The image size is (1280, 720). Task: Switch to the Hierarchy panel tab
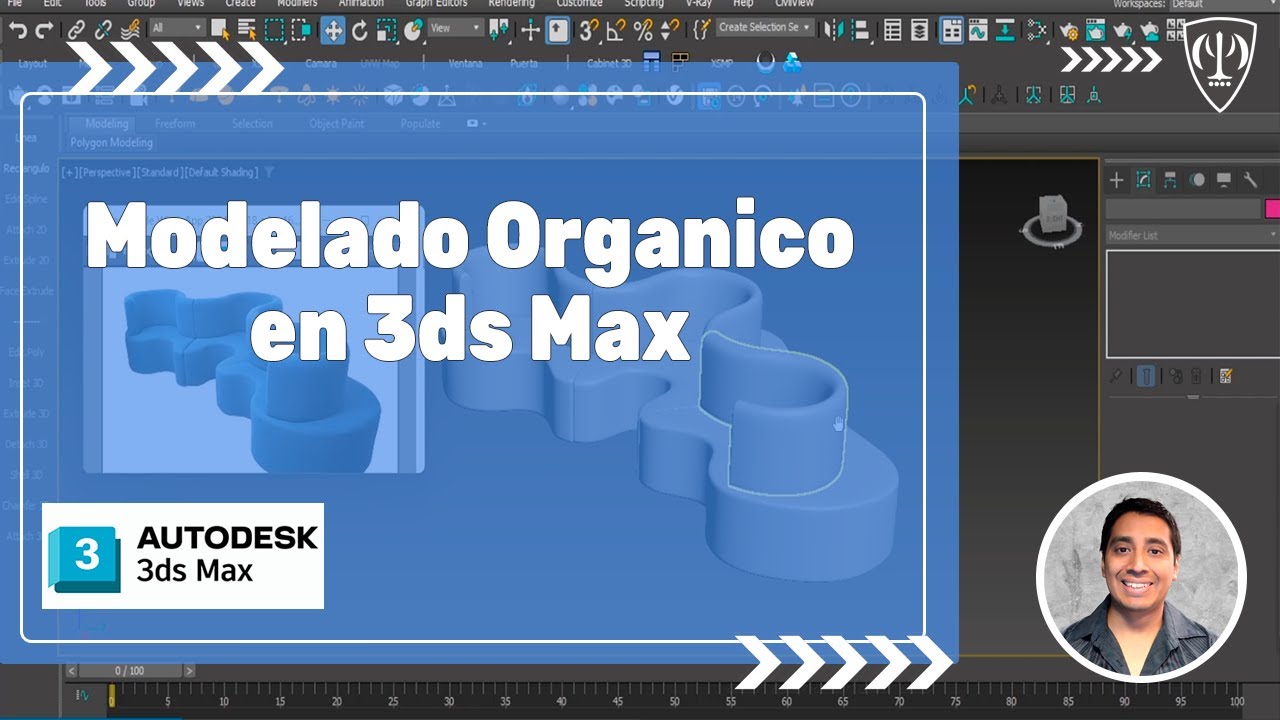(1171, 180)
